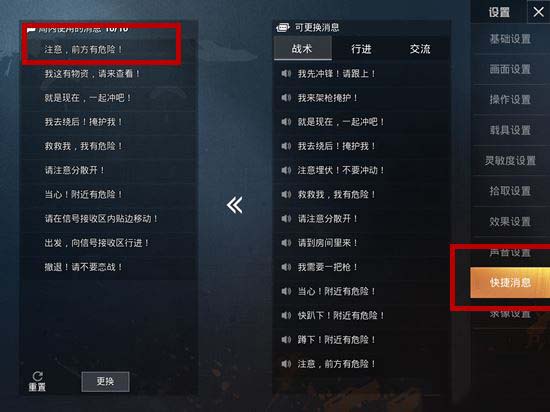Switch to the 行进 tab
Viewport: 550px width, 412px height.
coord(361,49)
